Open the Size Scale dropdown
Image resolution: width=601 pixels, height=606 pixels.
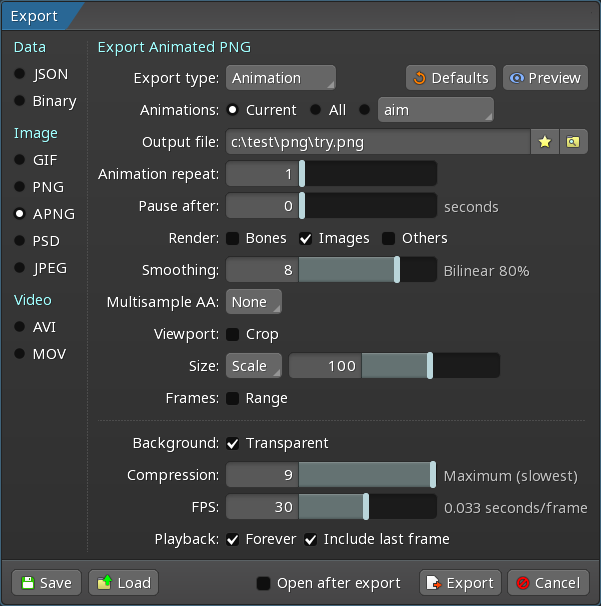coord(254,366)
